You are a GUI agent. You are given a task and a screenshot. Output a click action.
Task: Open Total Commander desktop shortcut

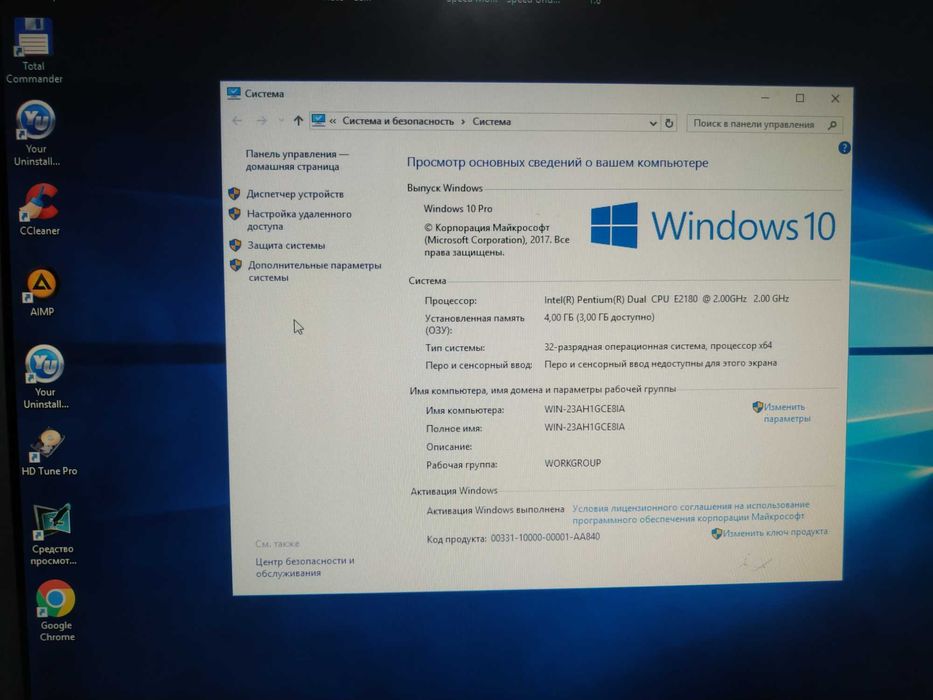pyautogui.click(x=33, y=51)
